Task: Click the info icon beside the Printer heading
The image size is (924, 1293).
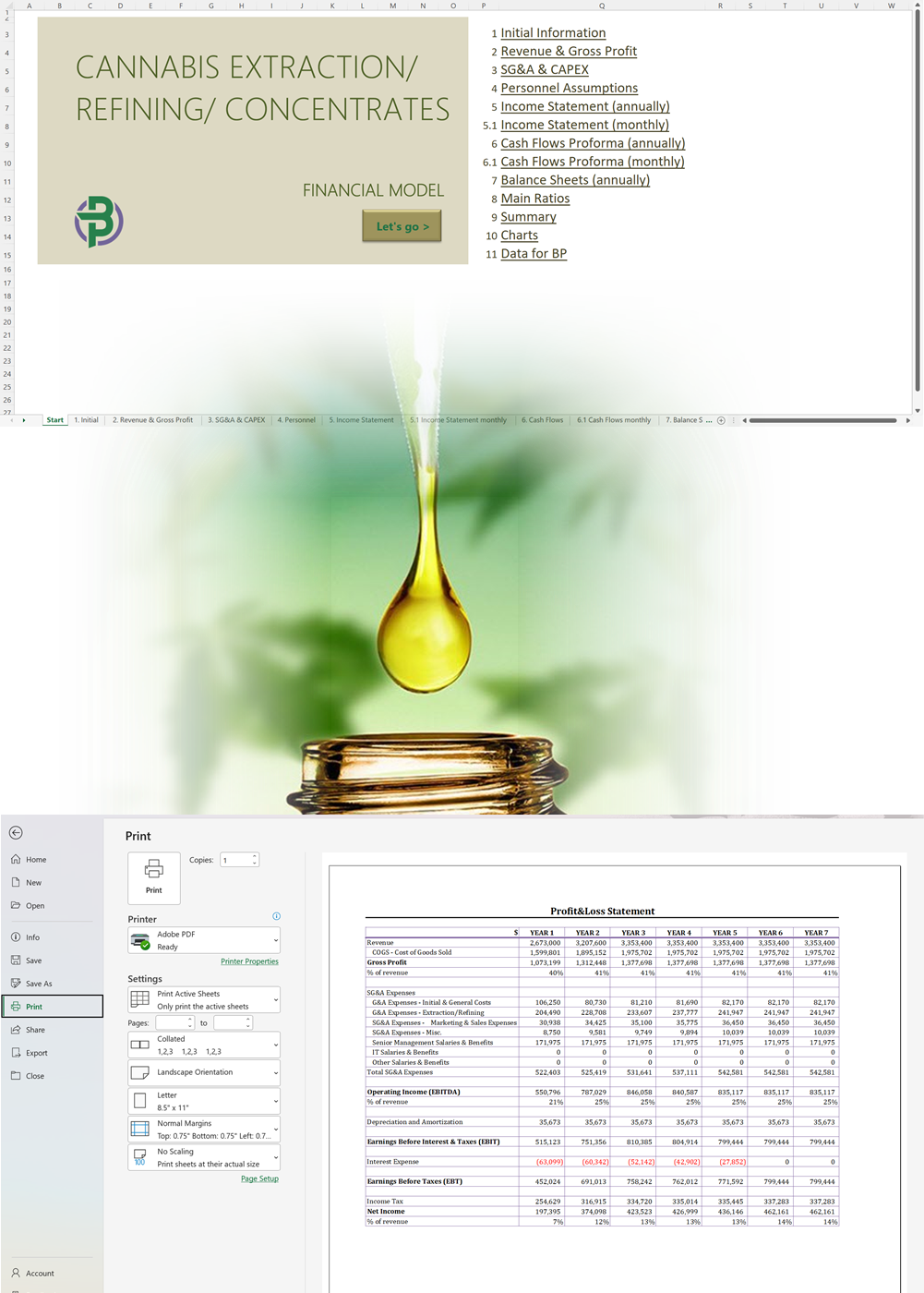Action: 275,916
